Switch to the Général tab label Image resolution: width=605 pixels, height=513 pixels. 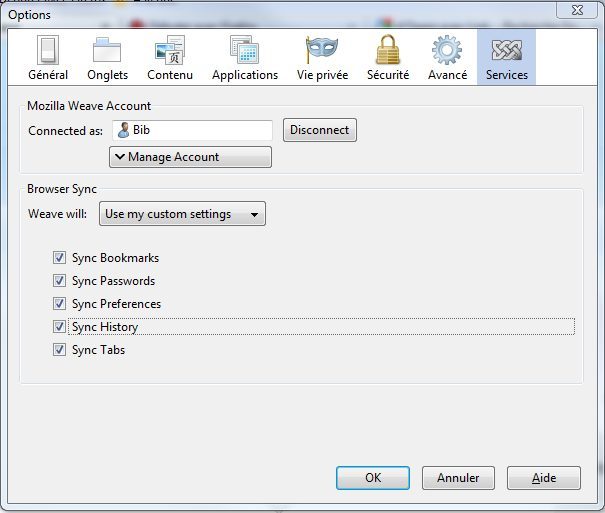(x=48, y=75)
